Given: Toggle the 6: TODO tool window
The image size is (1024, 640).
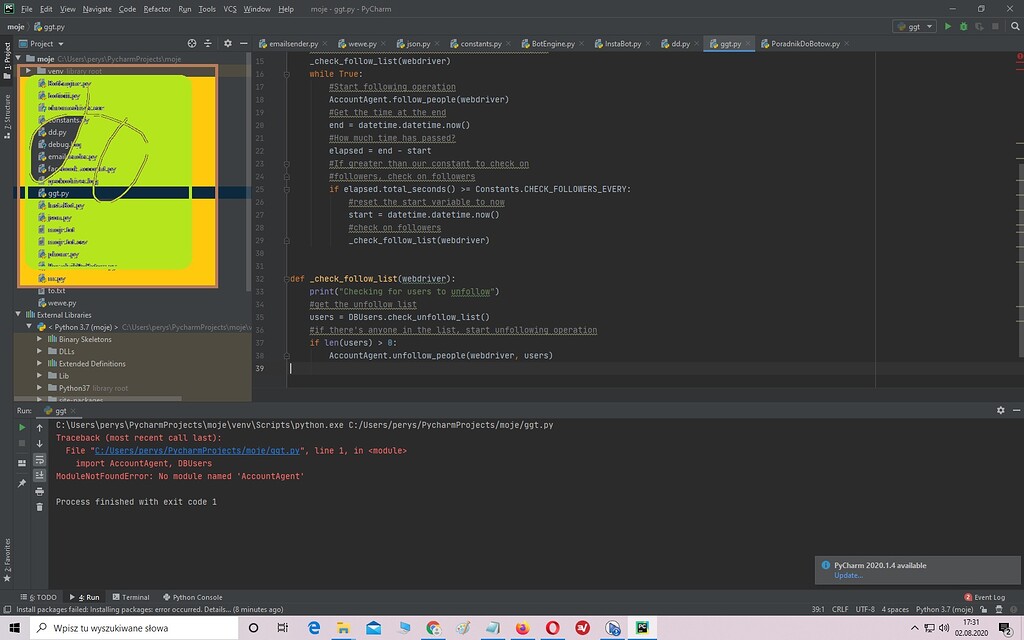Looking at the screenshot, I should (x=39, y=597).
